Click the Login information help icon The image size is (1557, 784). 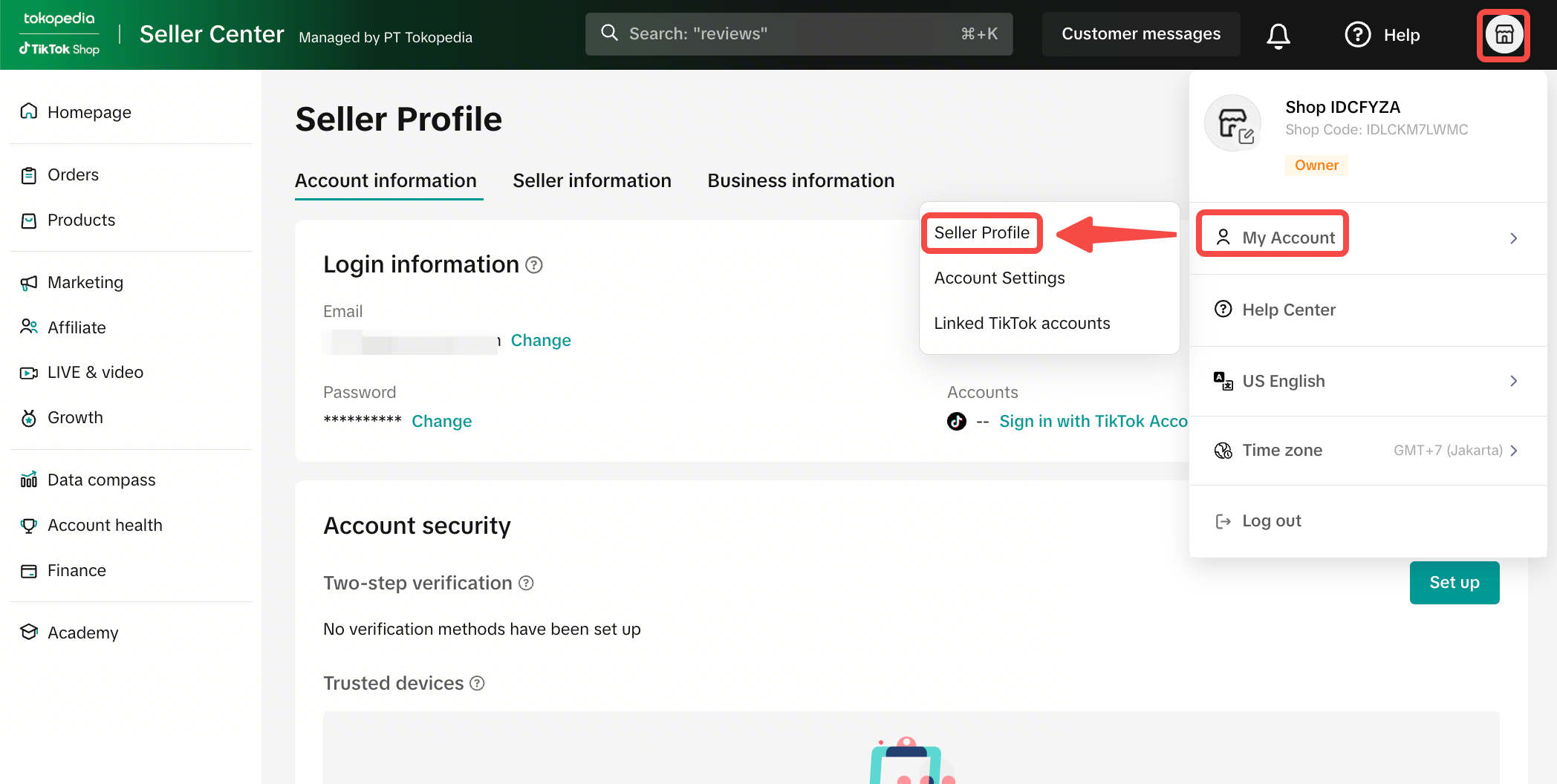534,265
